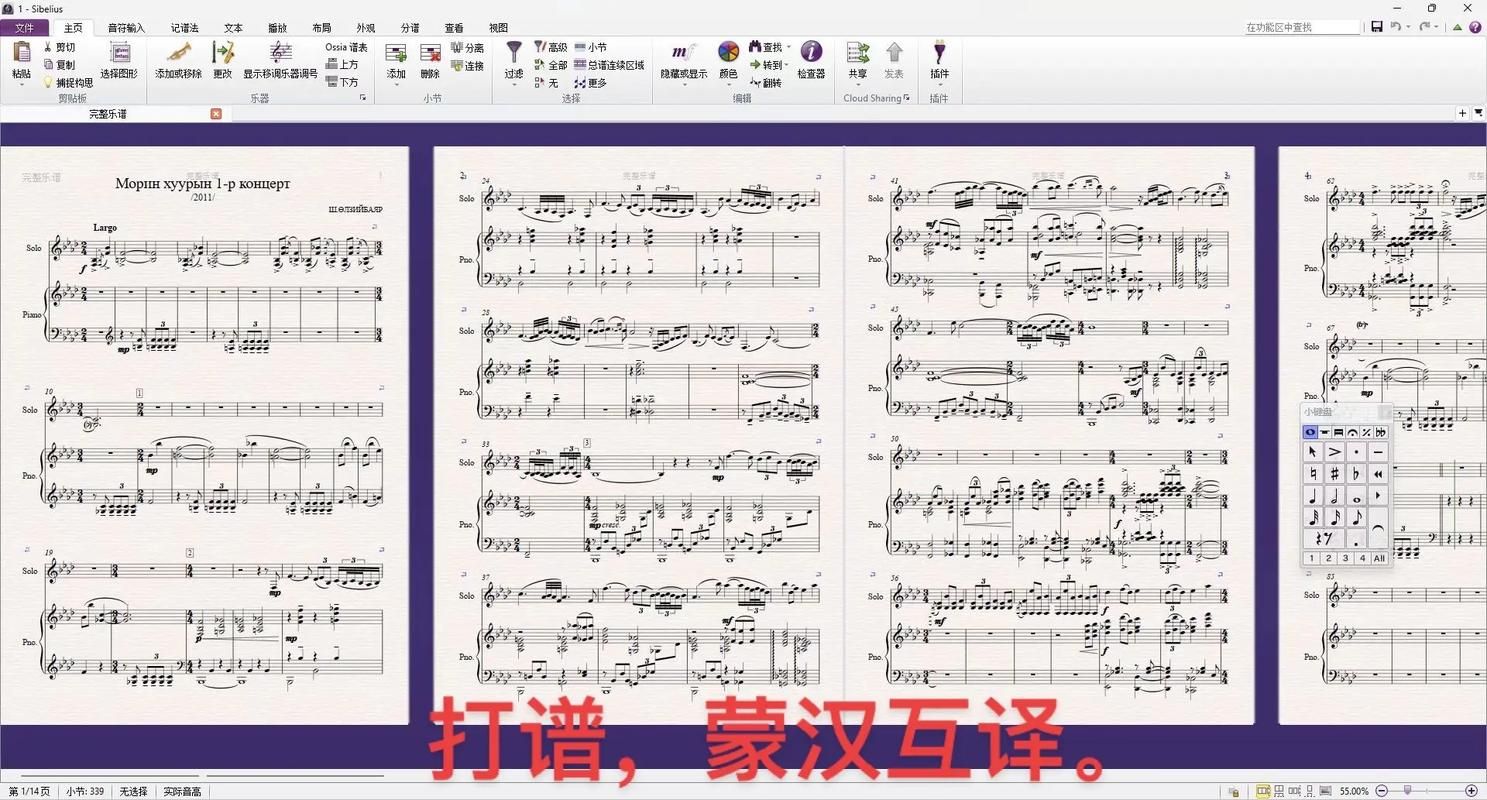1487x800 pixels.
Task: Open the 文件 file tab
Action: 25,28
